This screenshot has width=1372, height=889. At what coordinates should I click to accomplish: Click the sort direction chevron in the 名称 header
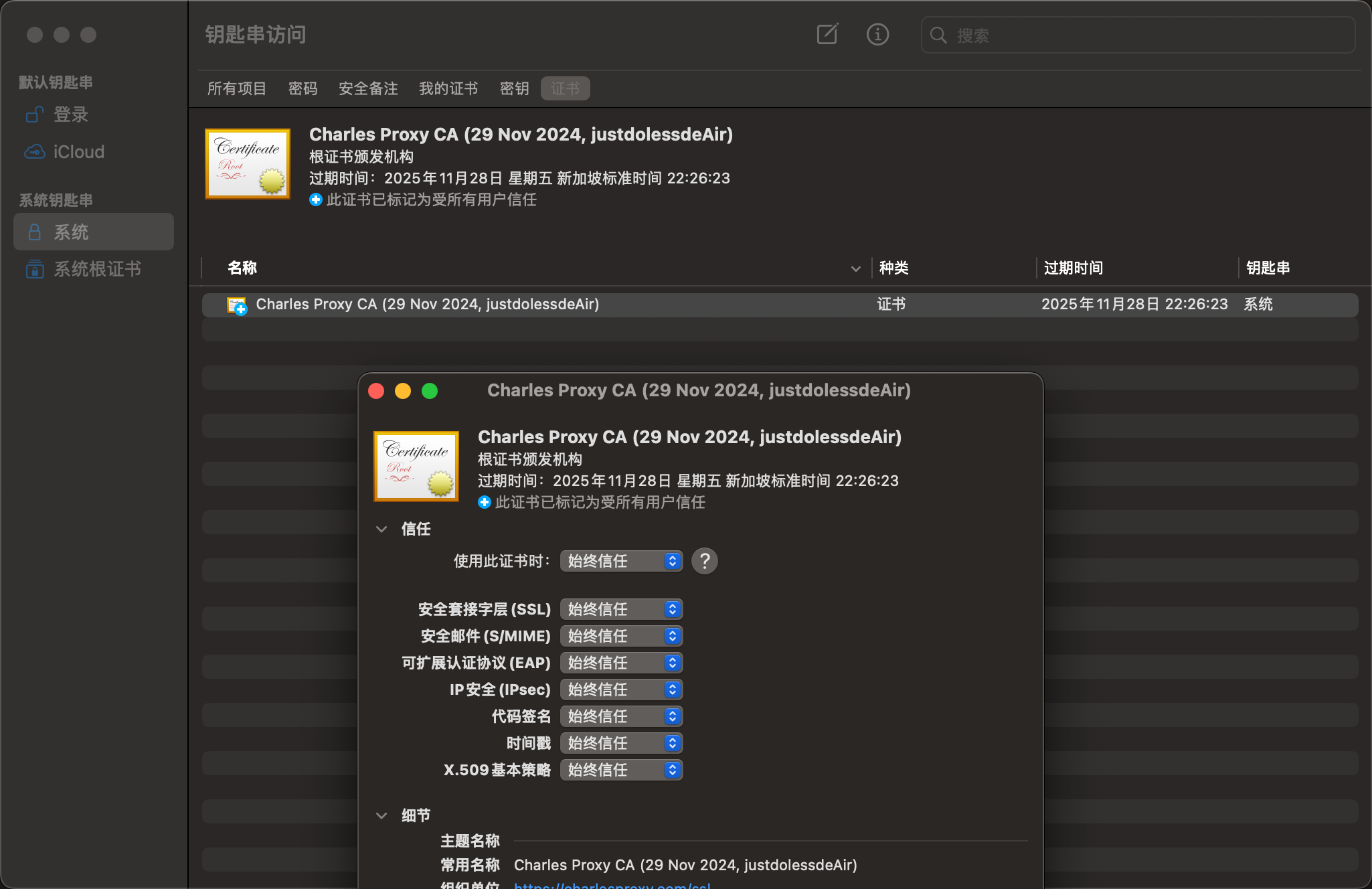[x=855, y=269]
